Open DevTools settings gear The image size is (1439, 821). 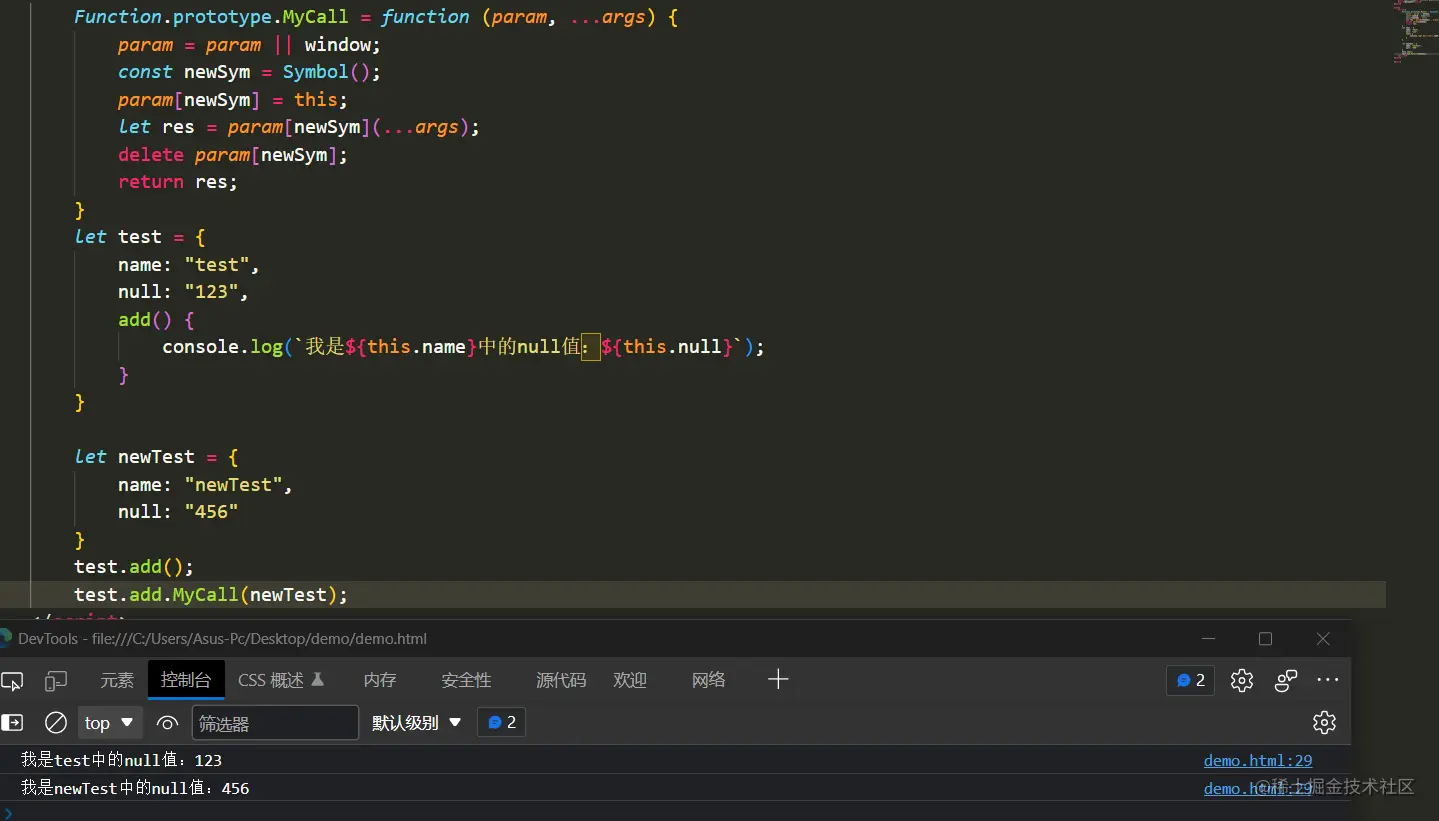1242,680
